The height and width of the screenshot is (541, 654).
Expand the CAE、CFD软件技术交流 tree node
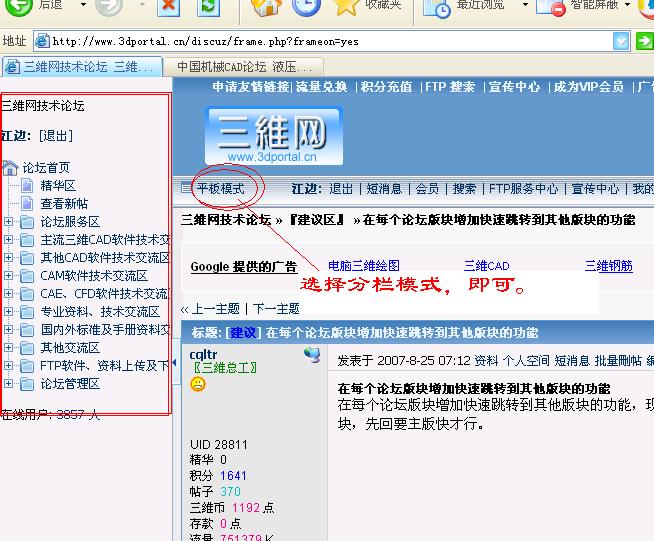coord(8,293)
